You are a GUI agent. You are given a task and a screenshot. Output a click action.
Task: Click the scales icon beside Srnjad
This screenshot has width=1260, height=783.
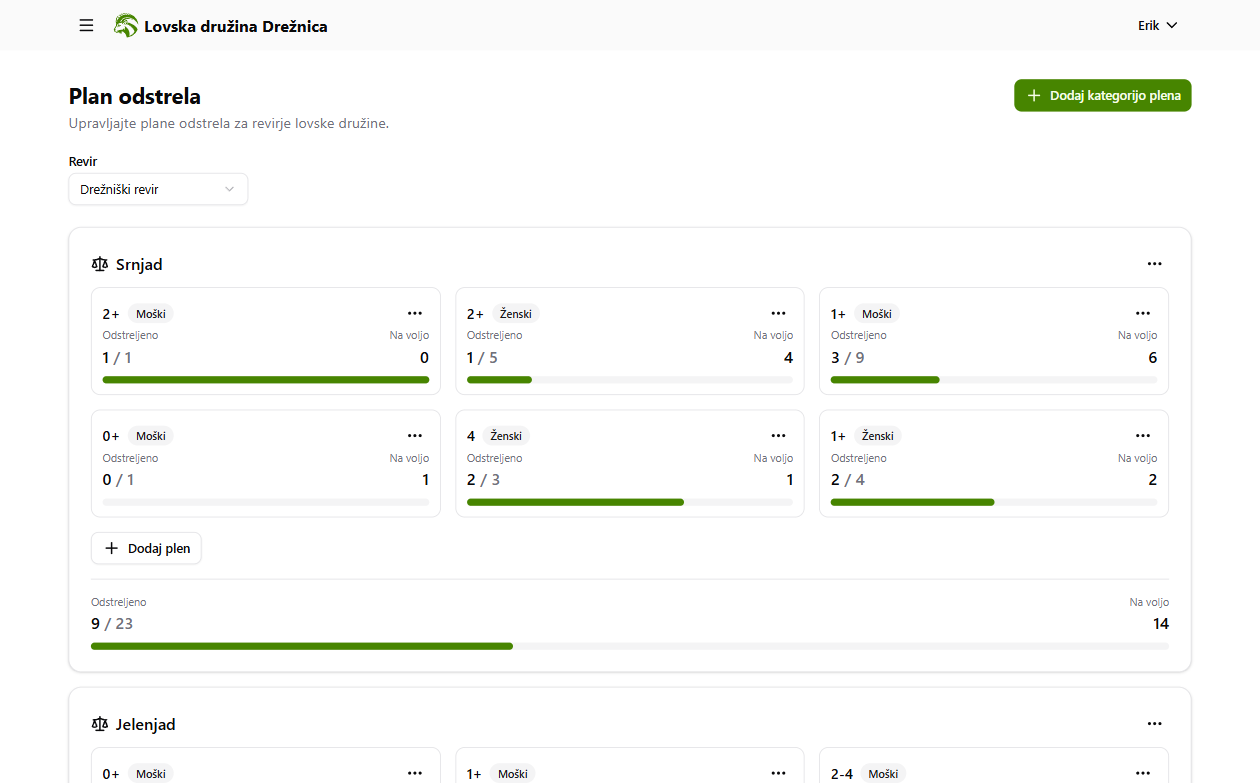click(x=100, y=265)
